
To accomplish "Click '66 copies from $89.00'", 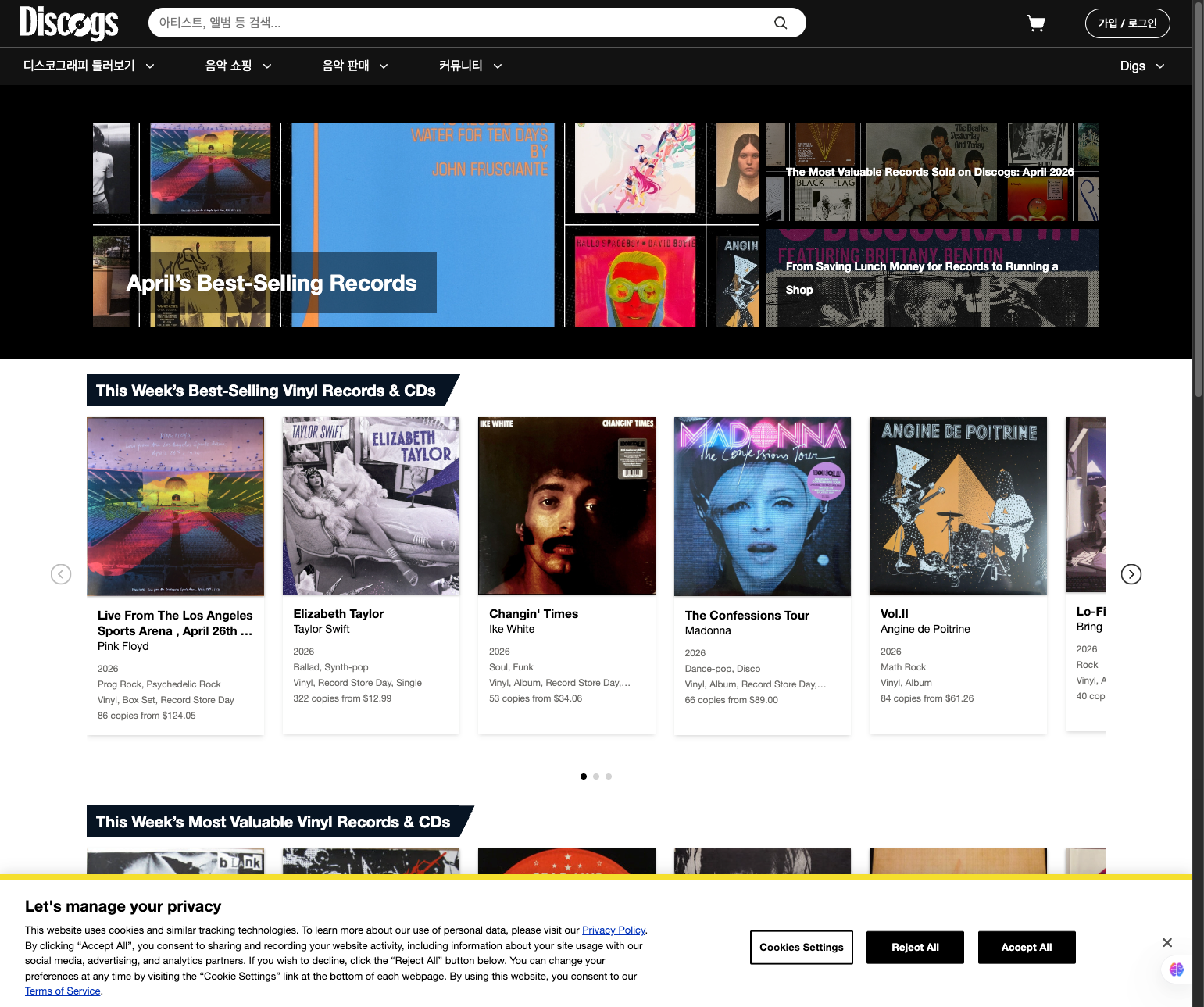I will point(731,700).
